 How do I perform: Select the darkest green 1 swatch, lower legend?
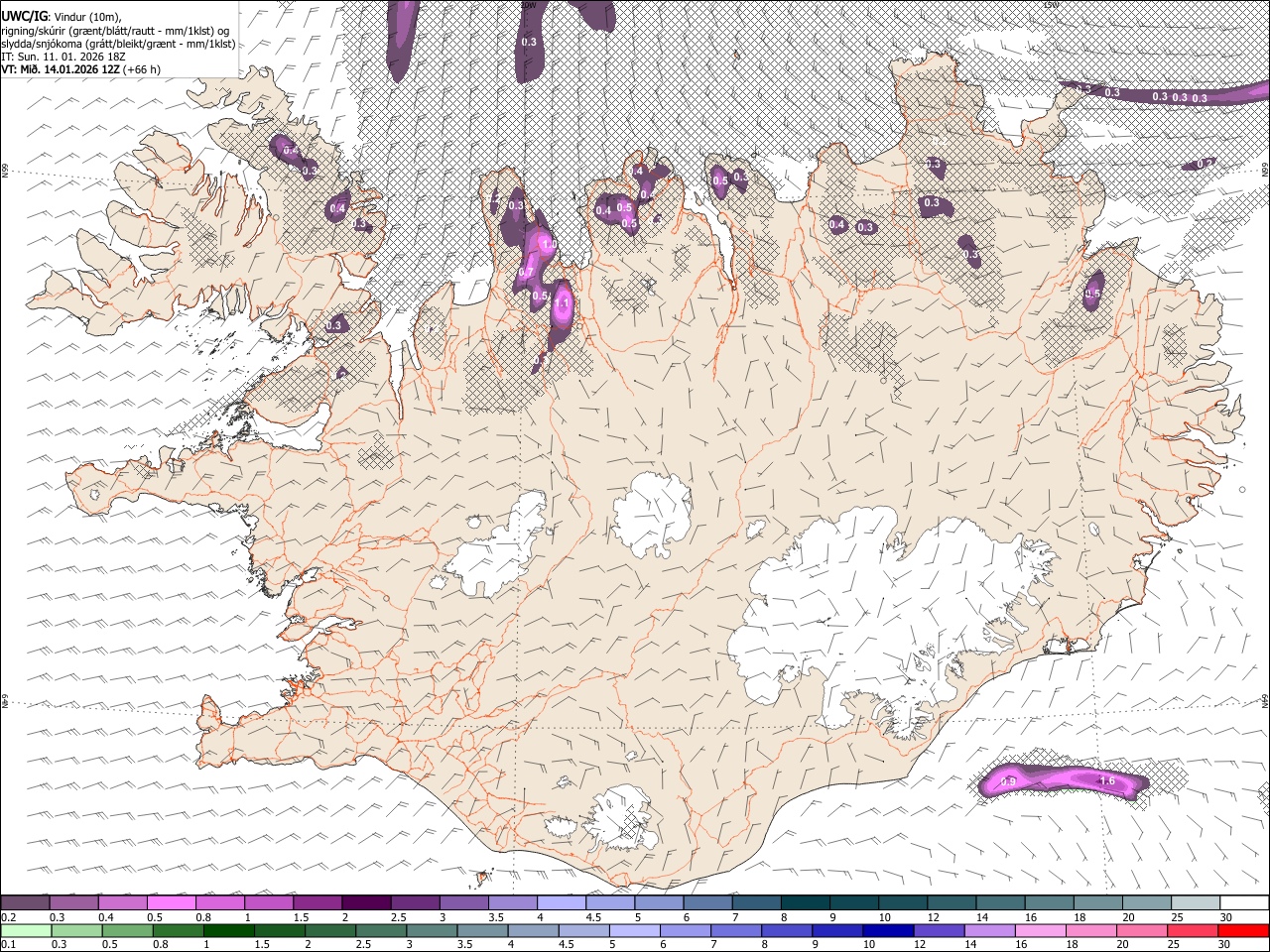229,930
